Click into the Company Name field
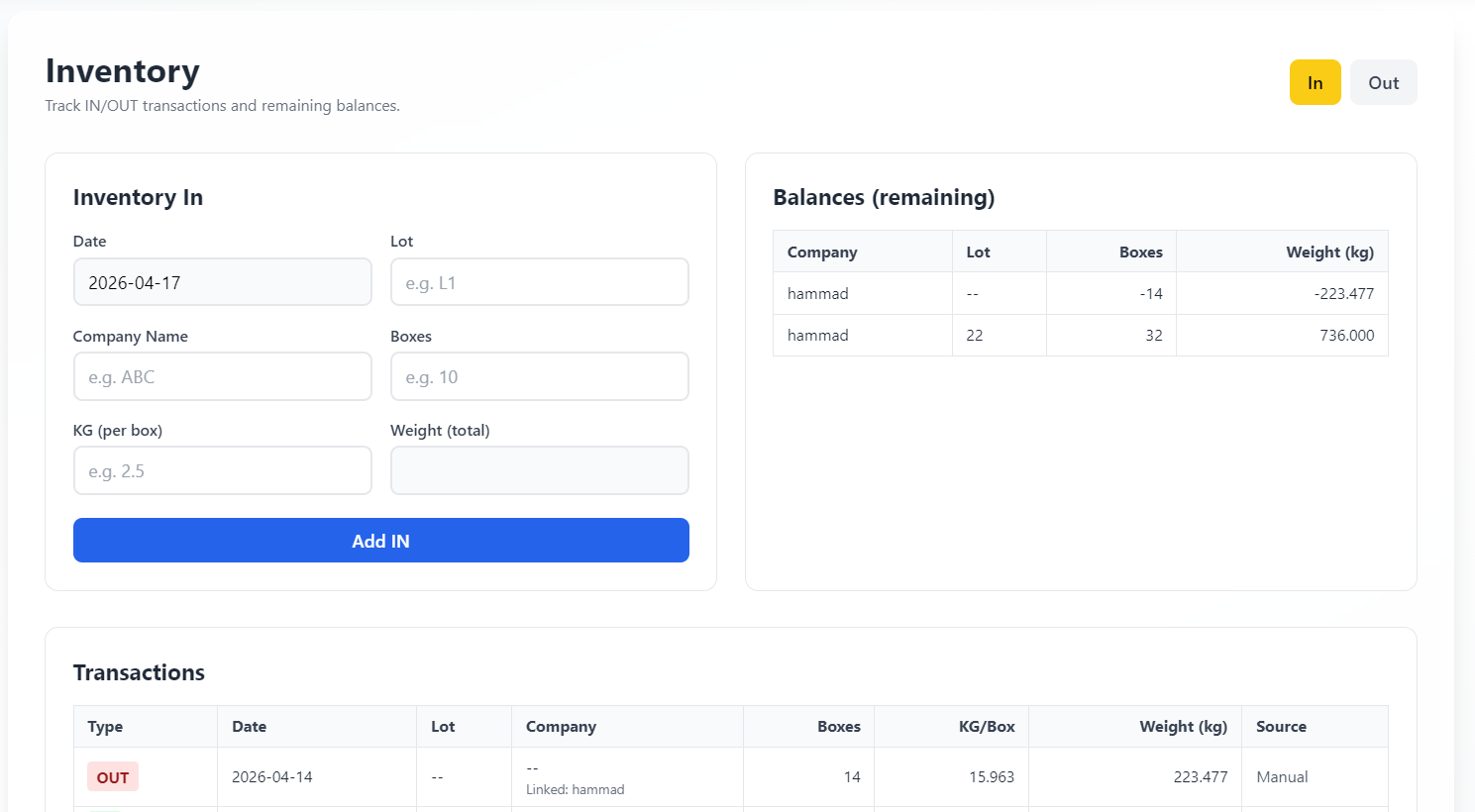This screenshot has height=812, width=1475. tap(223, 376)
